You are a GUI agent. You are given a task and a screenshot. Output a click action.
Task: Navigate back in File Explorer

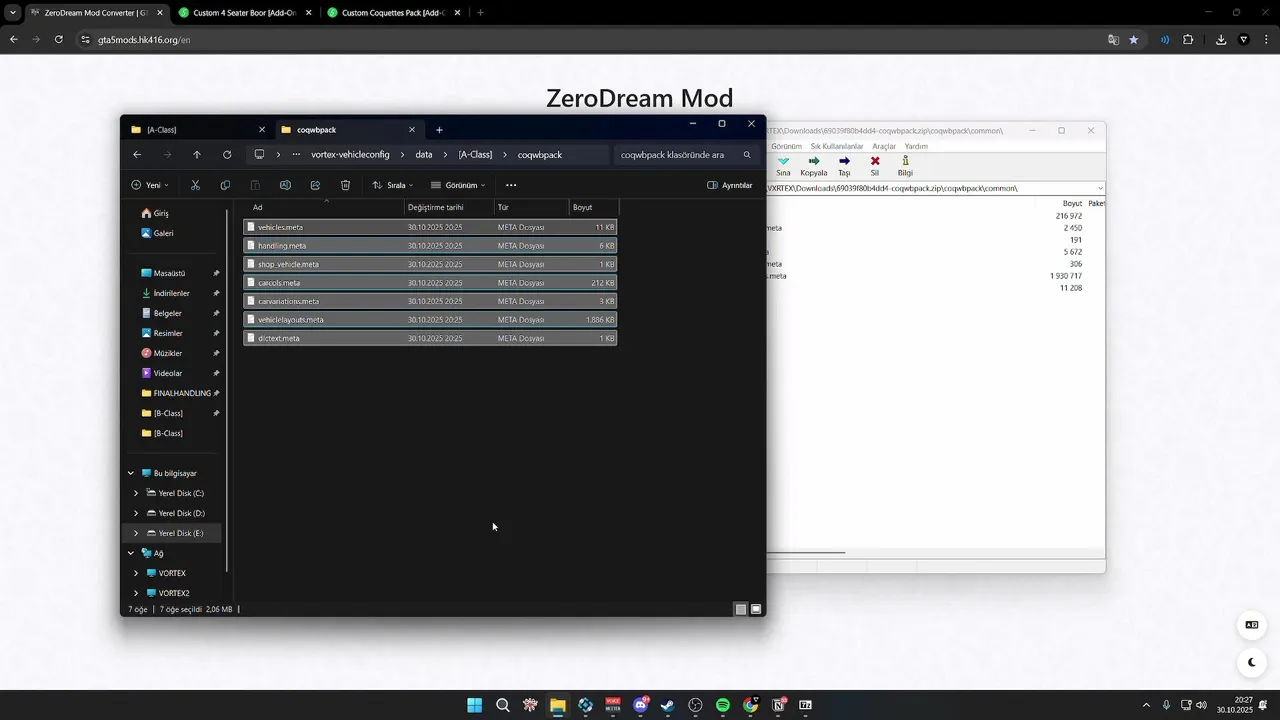(137, 155)
